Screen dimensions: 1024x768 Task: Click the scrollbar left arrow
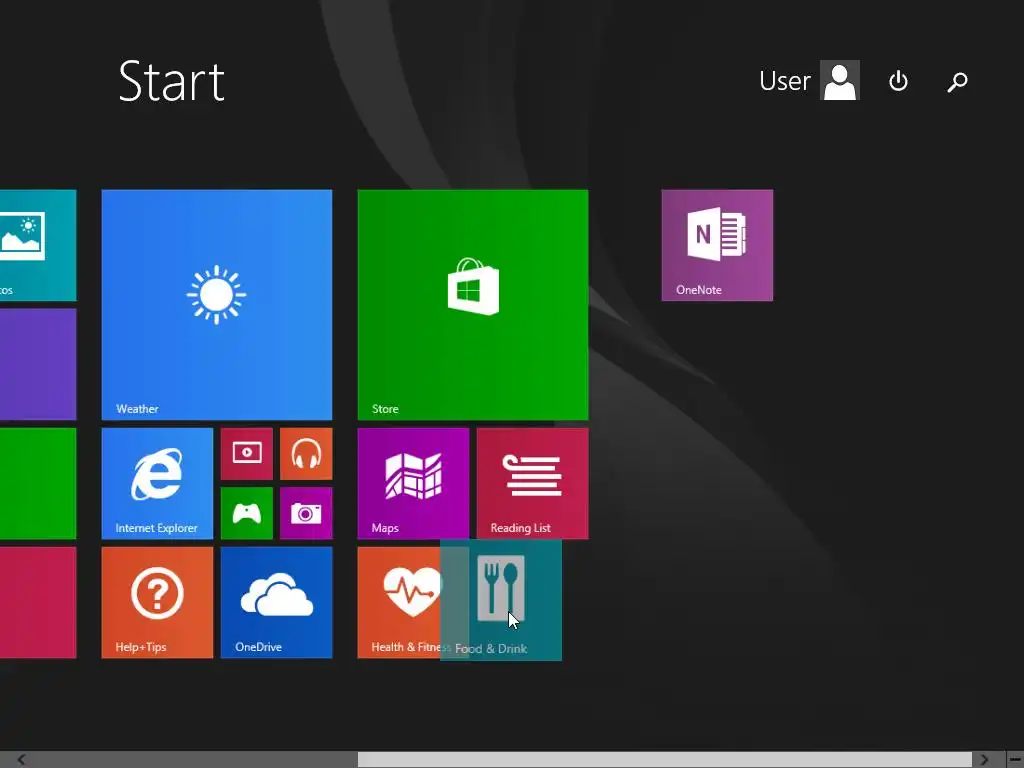click(22, 760)
